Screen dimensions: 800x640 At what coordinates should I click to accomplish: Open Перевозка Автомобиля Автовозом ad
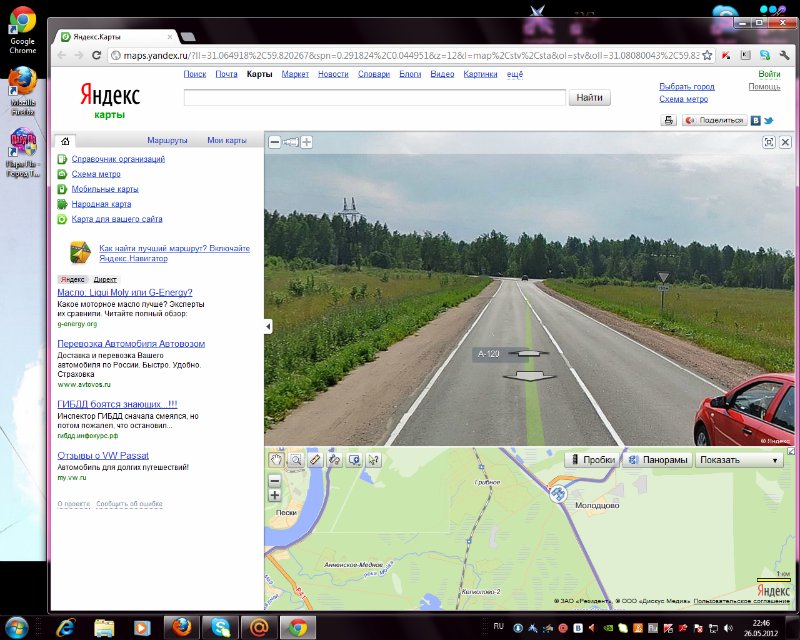(131, 343)
